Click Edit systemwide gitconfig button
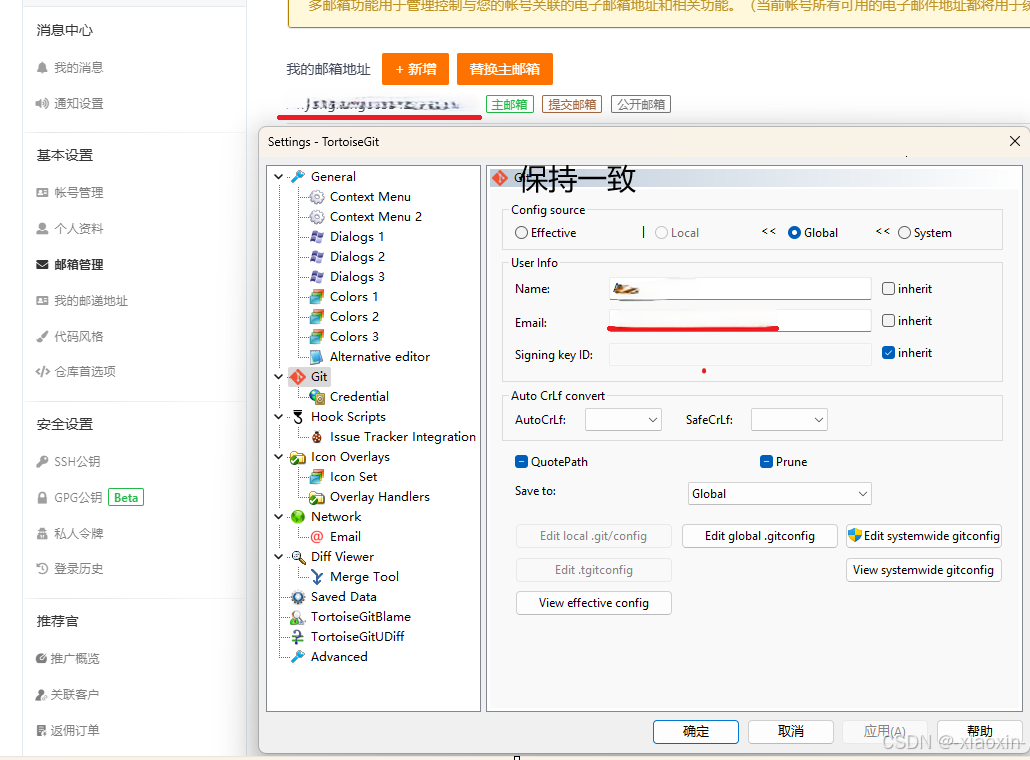This screenshot has height=760, width=1030. pos(924,536)
